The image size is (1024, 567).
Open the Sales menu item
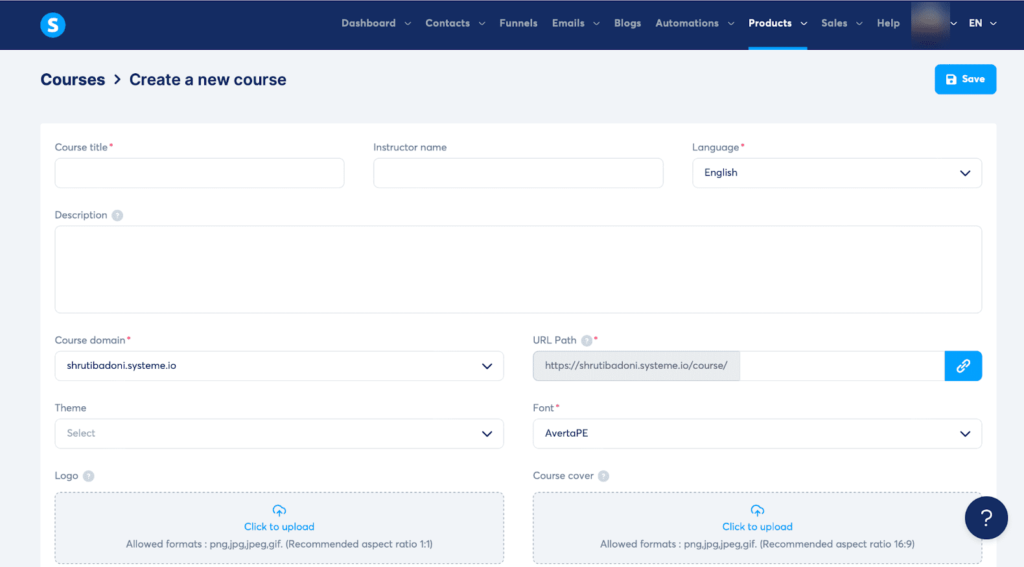point(834,24)
